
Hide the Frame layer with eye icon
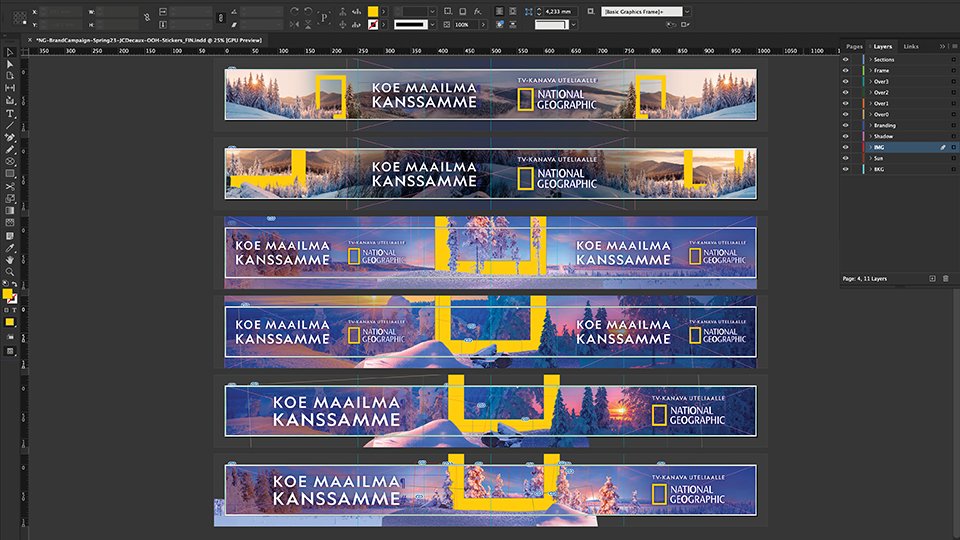(x=846, y=70)
